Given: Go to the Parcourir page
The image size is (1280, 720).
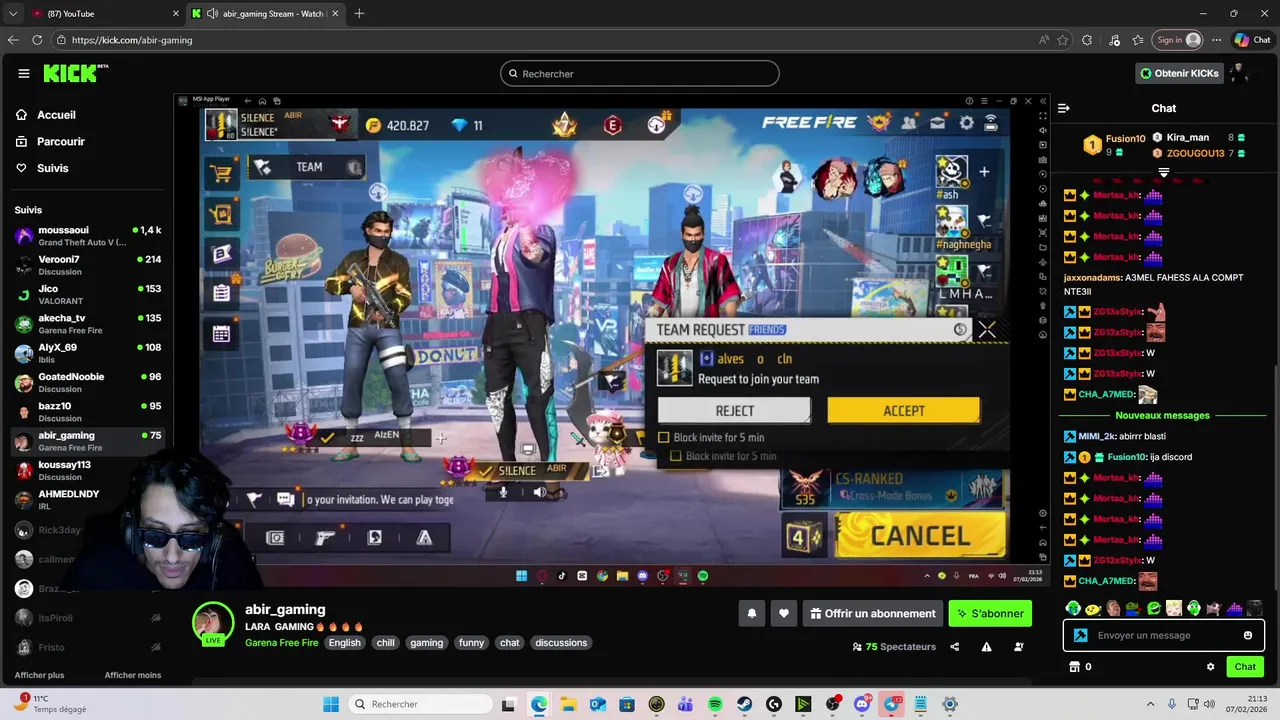Looking at the screenshot, I should (x=60, y=142).
